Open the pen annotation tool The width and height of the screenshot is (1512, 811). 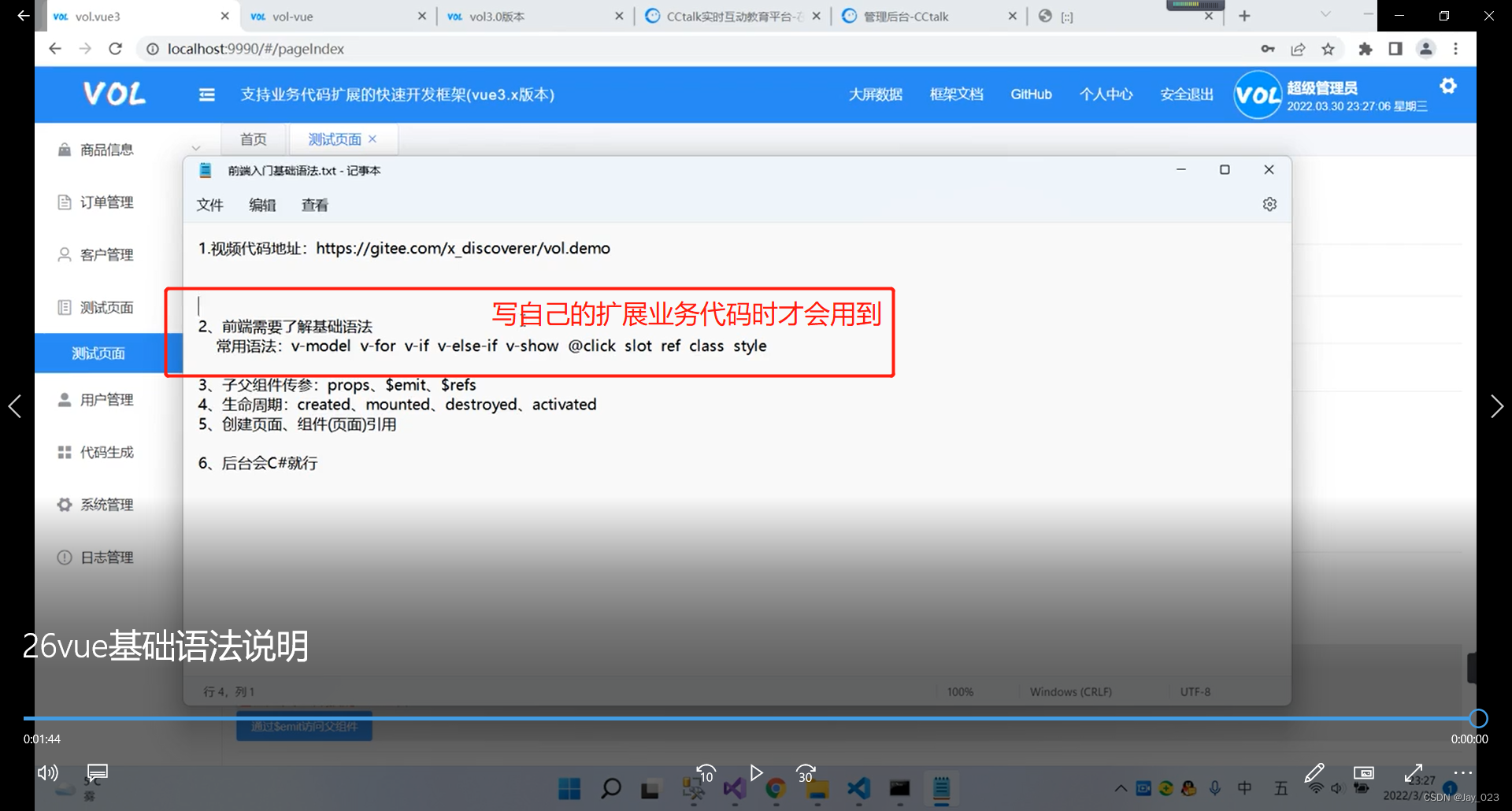(x=1314, y=772)
